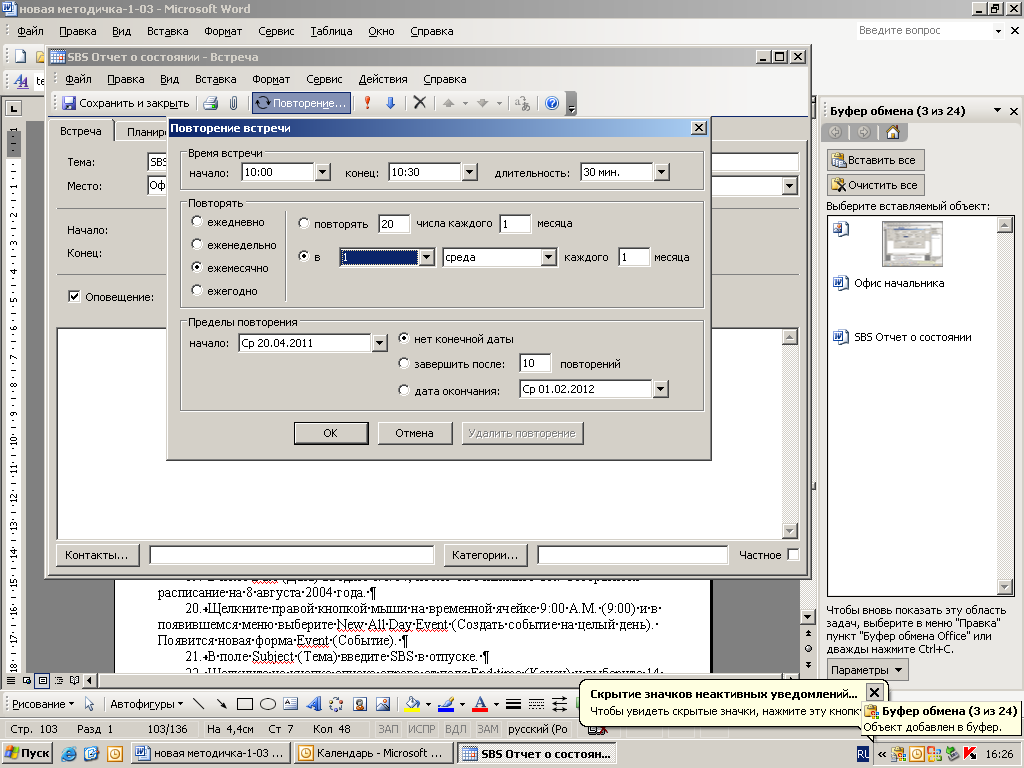
Task: Click the 'Очистить все' button
Action: pos(875,185)
